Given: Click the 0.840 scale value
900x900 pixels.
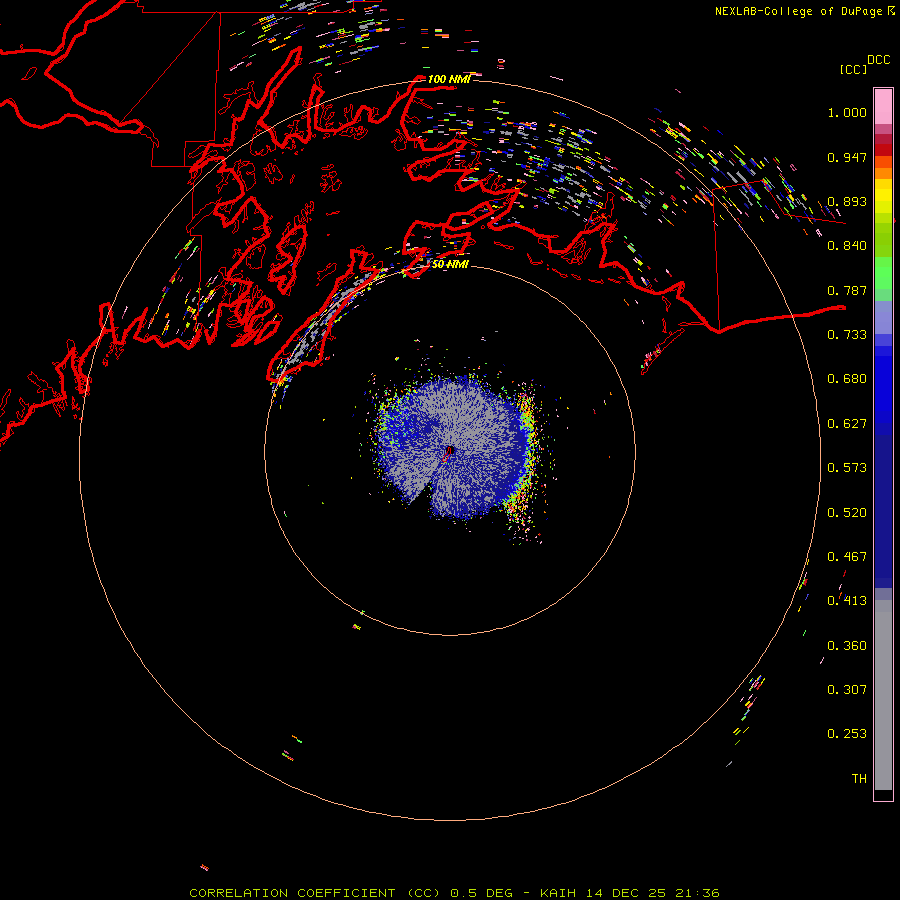Looking at the screenshot, I should point(847,246).
